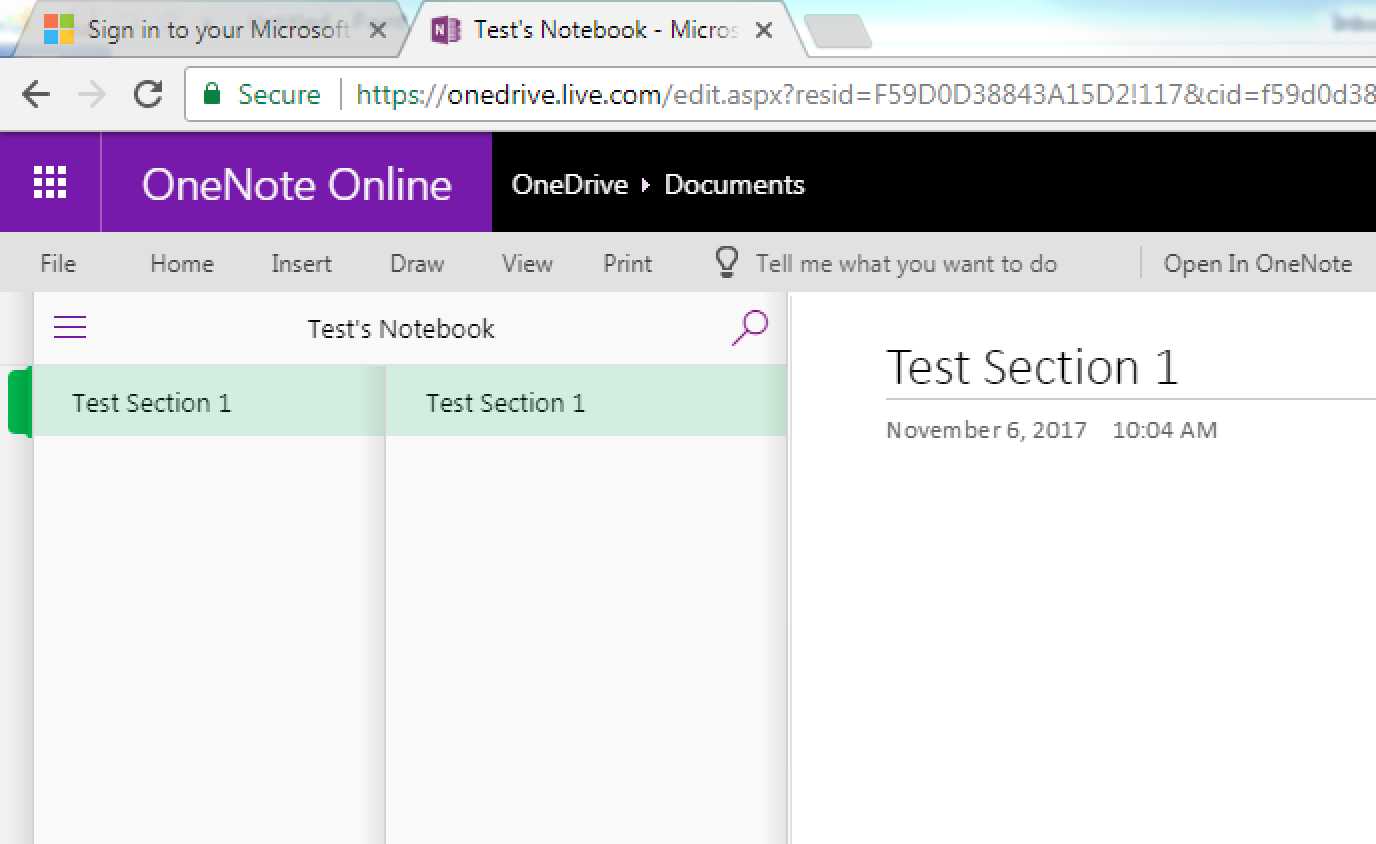Click the Print tab

click(x=628, y=263)
